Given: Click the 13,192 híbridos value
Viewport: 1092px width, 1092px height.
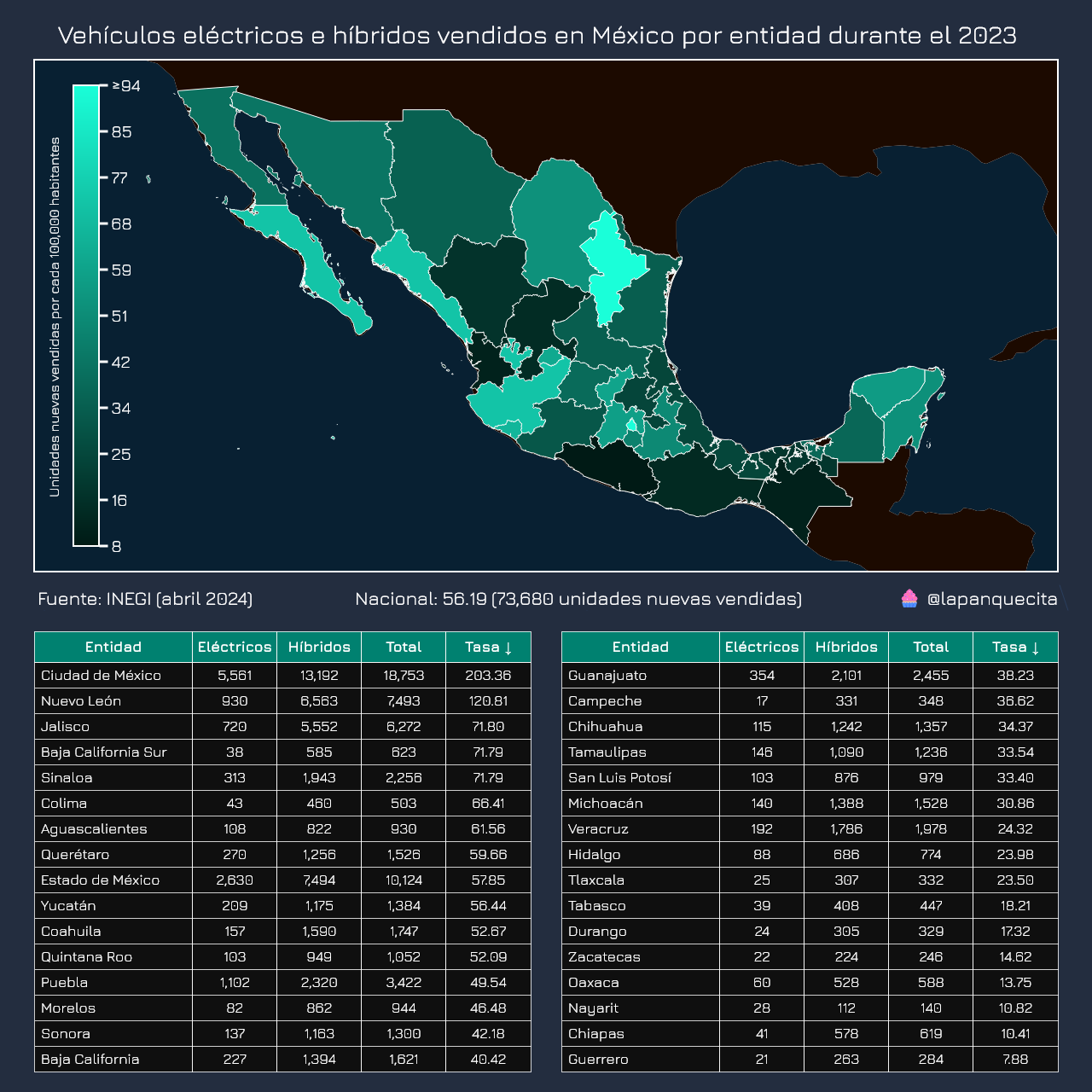Looking at the screenshot, I should (319, 675).
